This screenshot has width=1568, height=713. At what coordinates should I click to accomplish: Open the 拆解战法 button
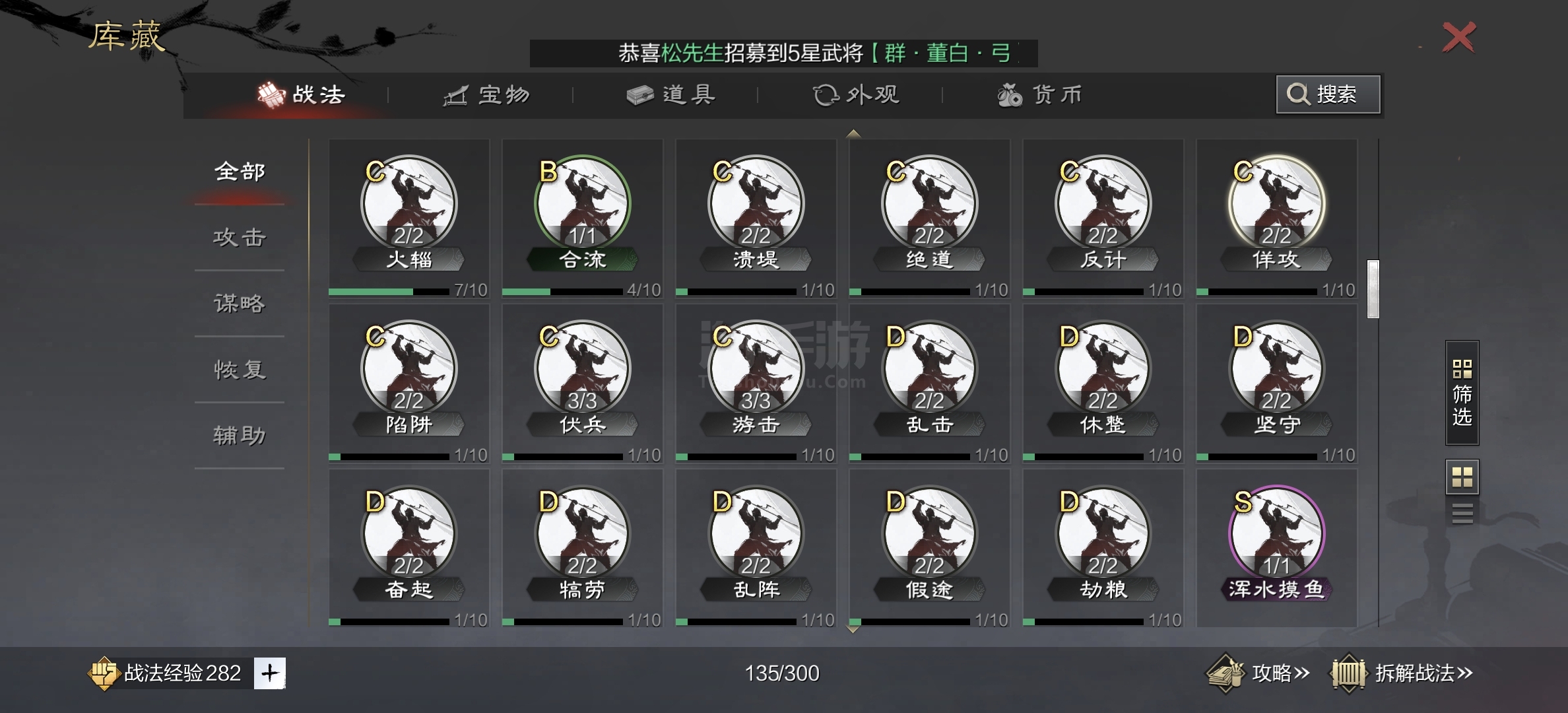(x=1402, y=673)
